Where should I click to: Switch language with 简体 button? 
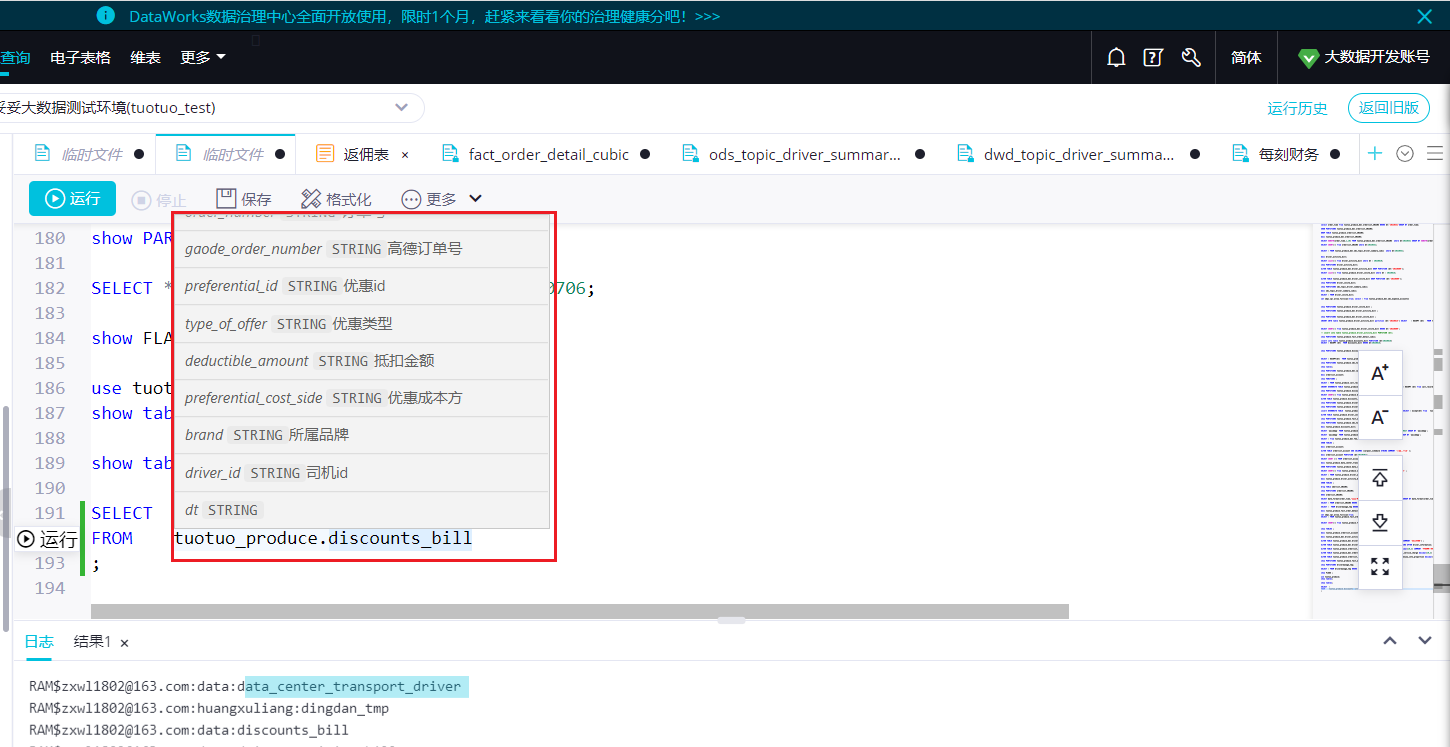pos(1246,58)
